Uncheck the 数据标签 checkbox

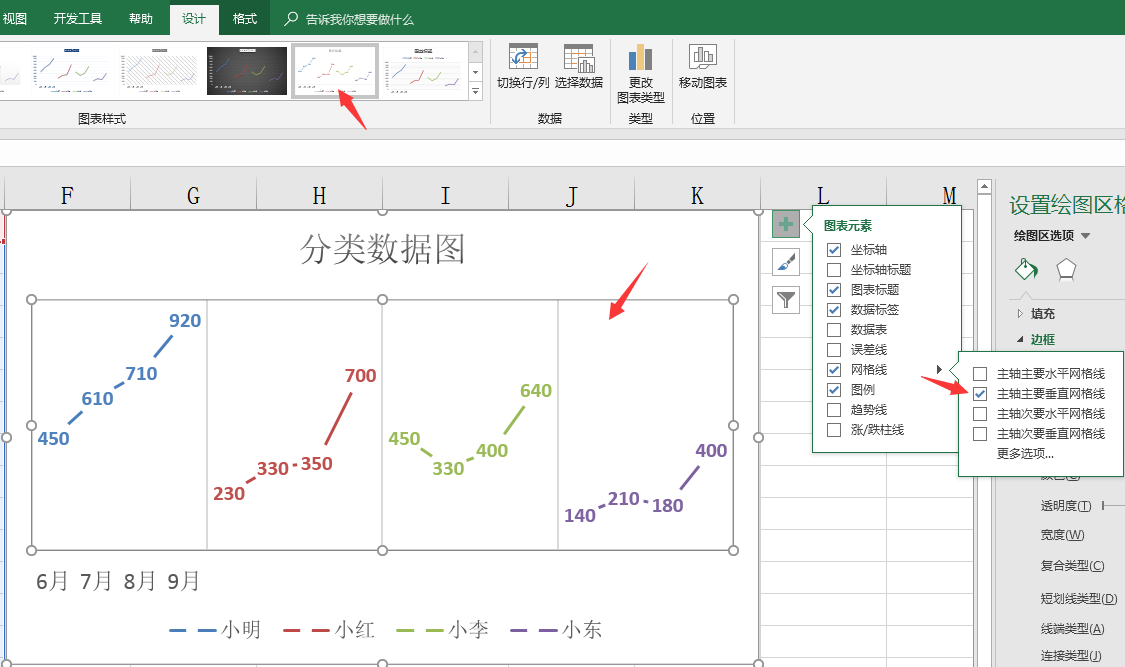[834, 310]
